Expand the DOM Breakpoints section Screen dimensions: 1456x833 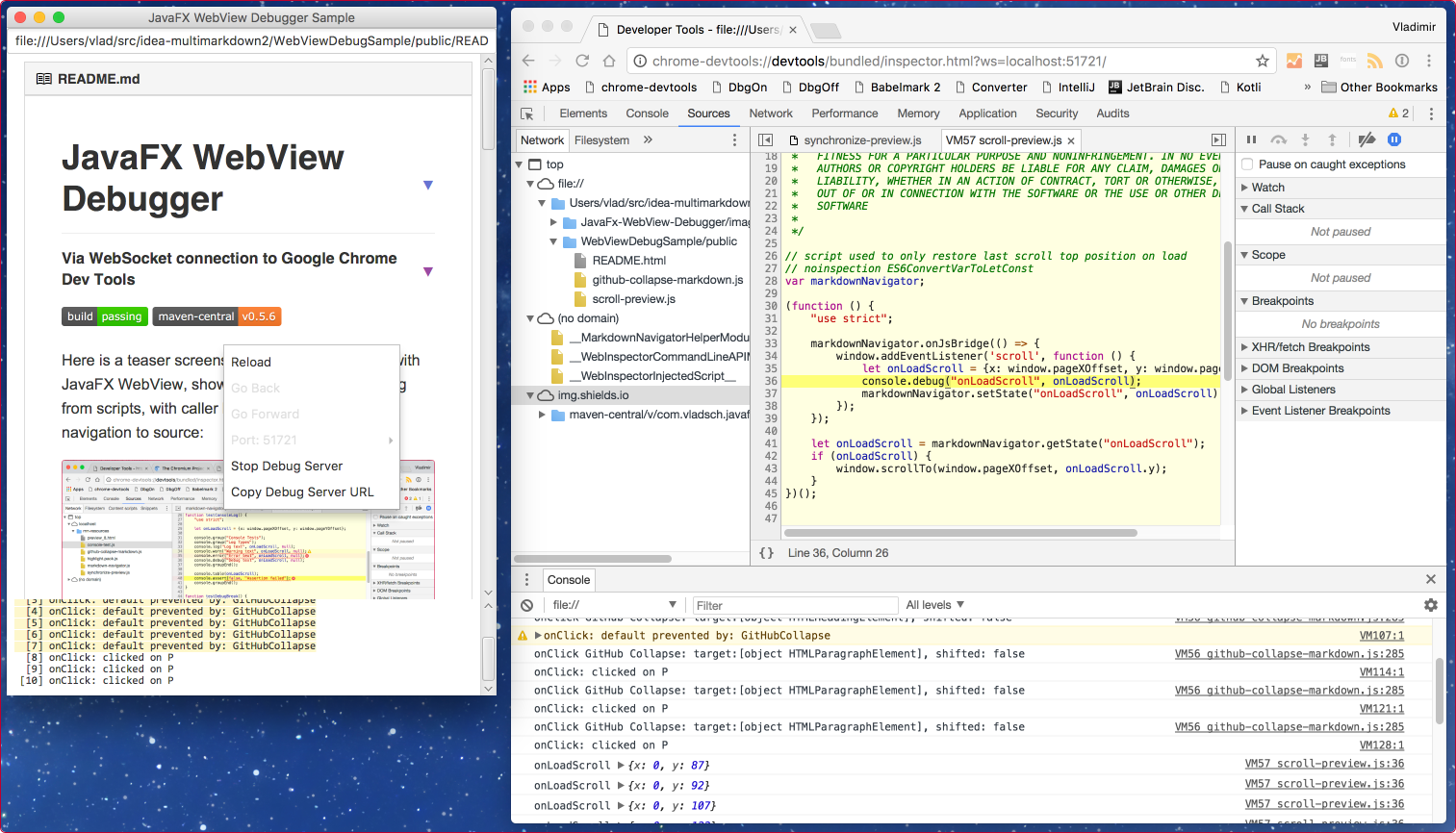tap(1297, 368)
